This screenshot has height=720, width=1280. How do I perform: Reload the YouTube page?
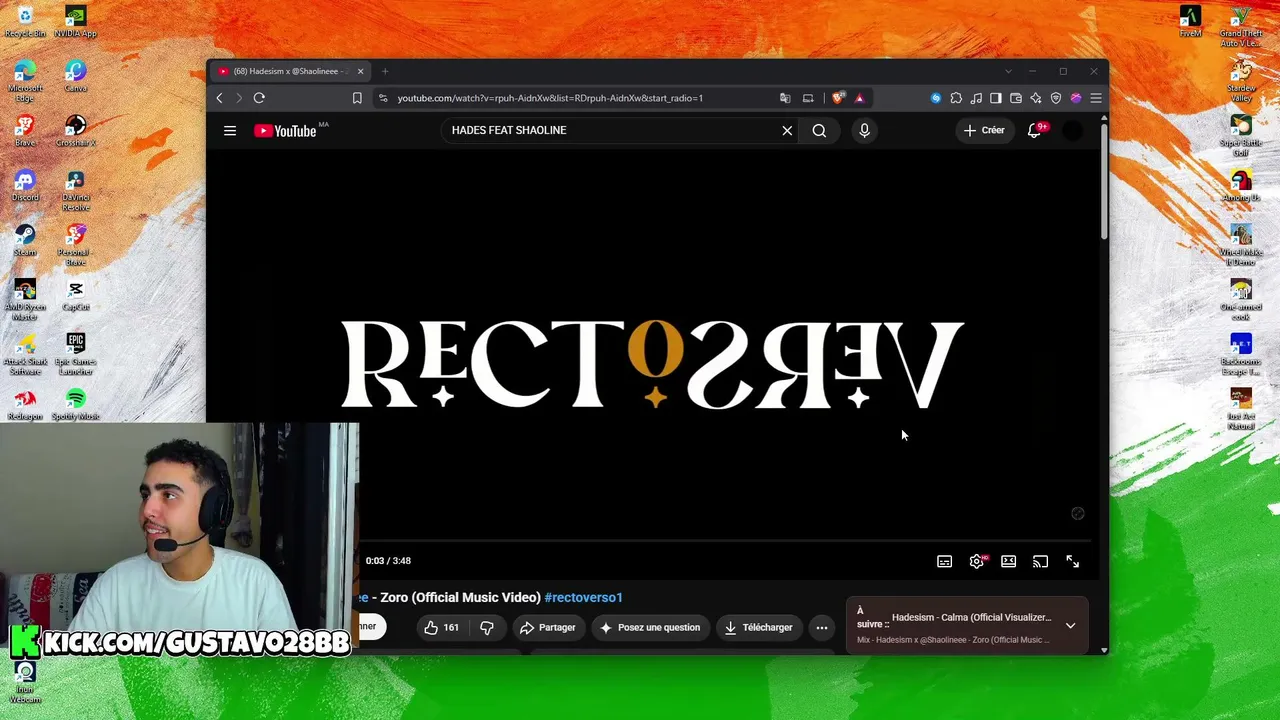[x=259, y=98]
